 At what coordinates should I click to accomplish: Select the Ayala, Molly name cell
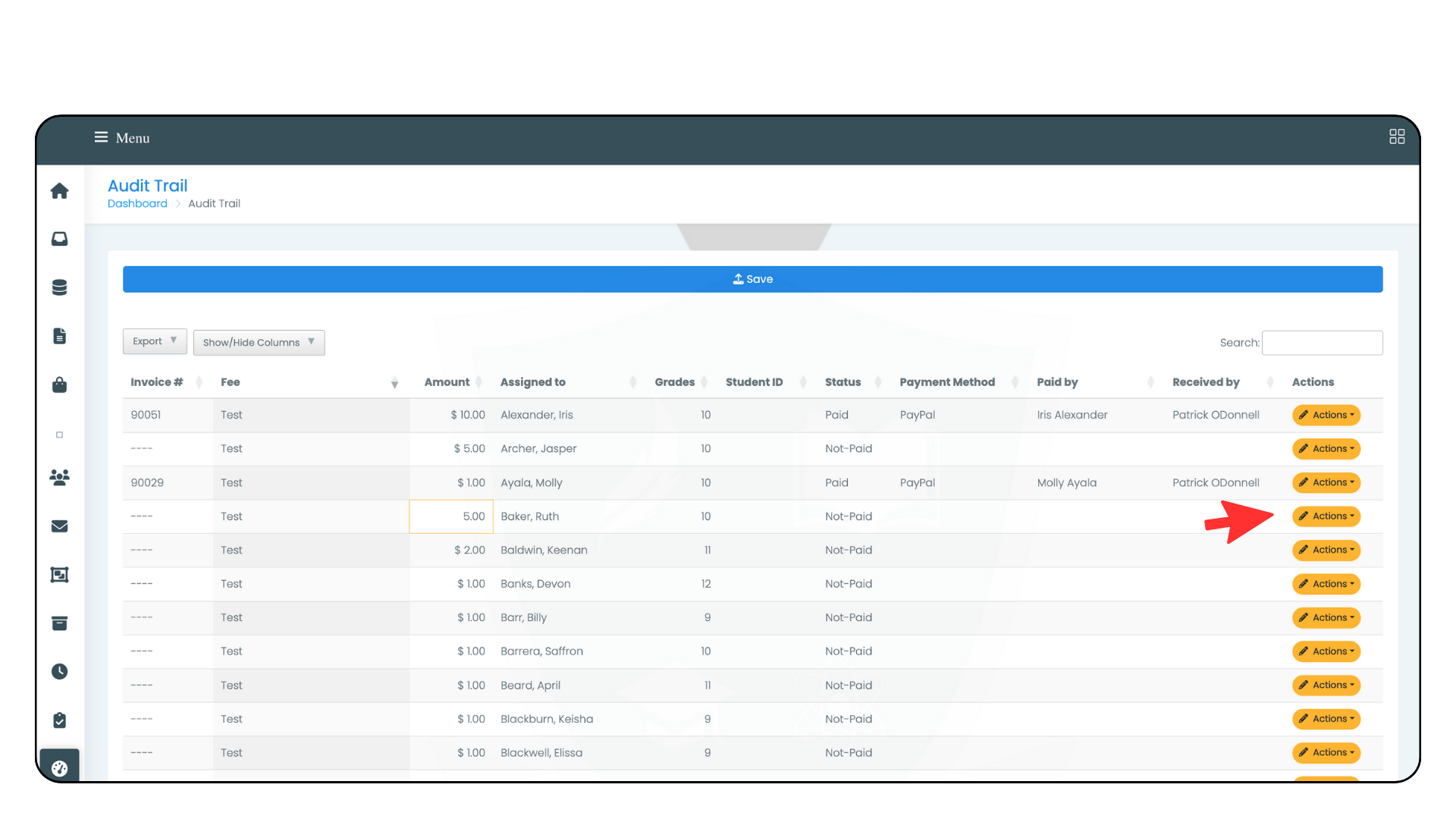[532, 482]
